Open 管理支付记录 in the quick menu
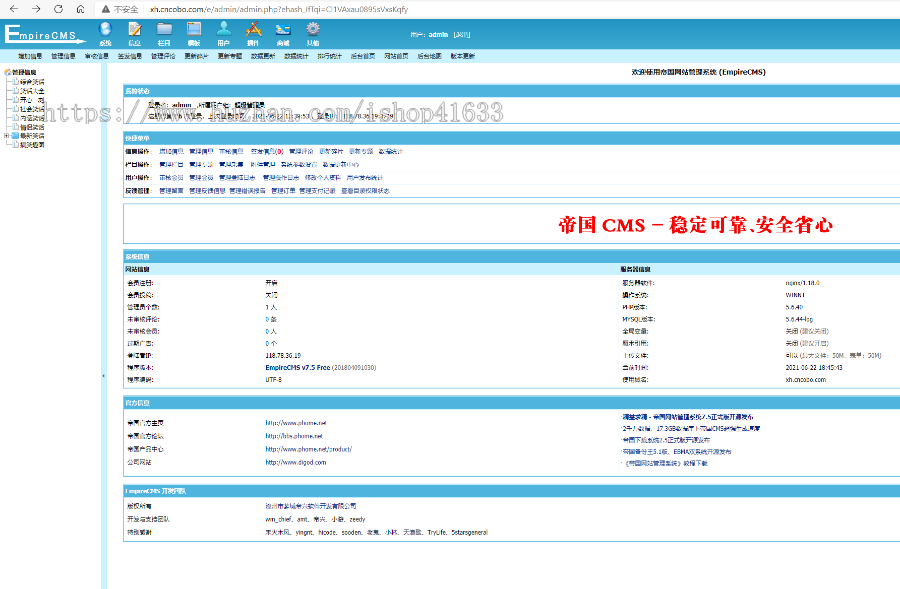Viewport: 900px width, 589px height. coord(317,191)
